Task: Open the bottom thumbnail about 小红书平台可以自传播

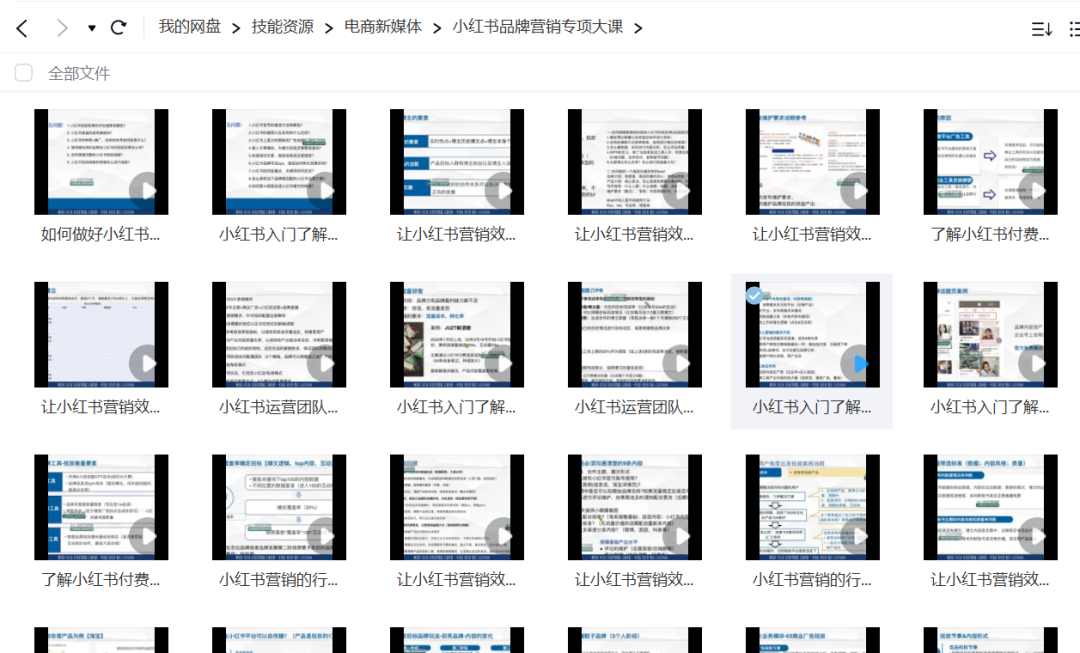Action: pyautogui.click(x=279, y=640)
